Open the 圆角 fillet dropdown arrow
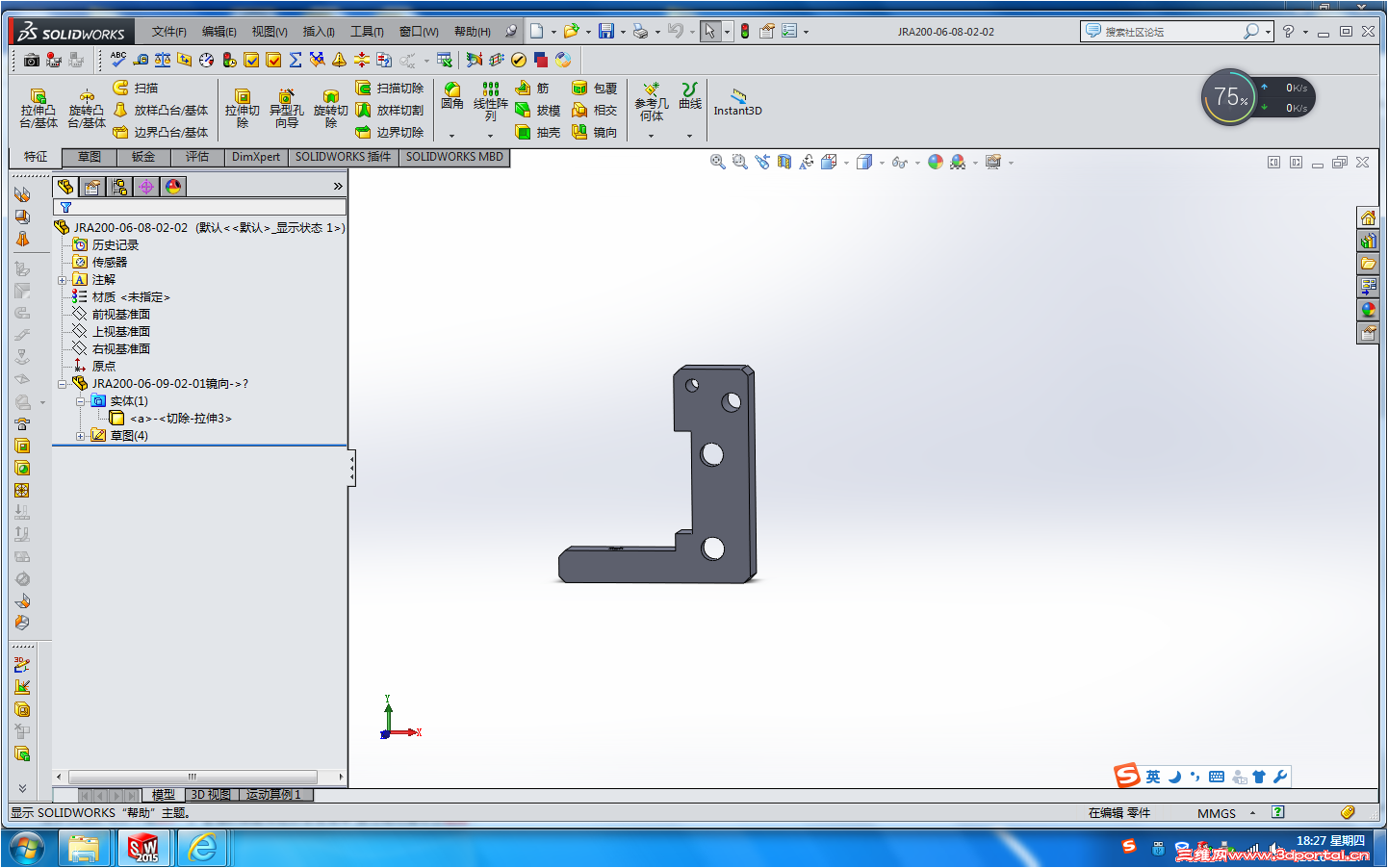 point(451,136)
